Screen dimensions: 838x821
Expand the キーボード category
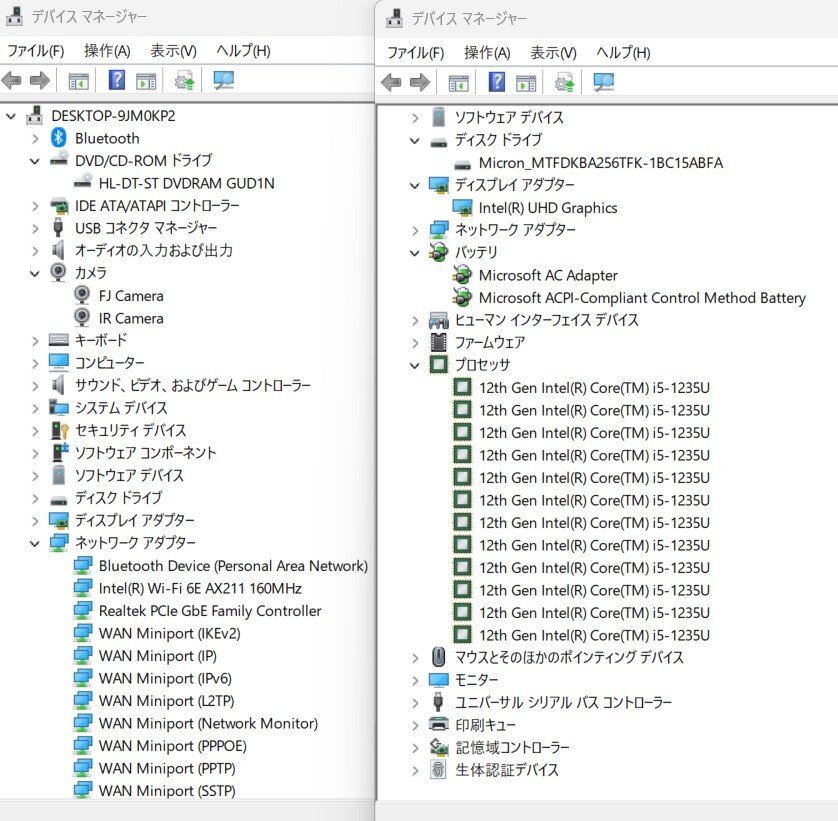pyautogui.click(x=33, y=340)
